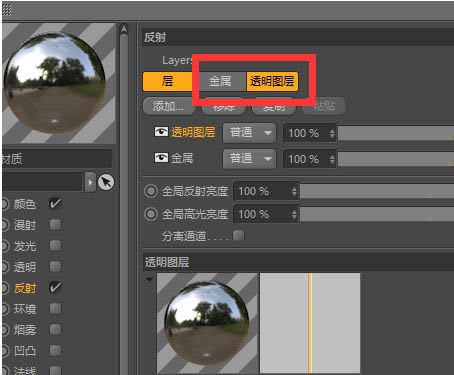Click the 金属 layer opacity stepper arrows
This screenshot has width=454, height=375.
click(332, 159)
